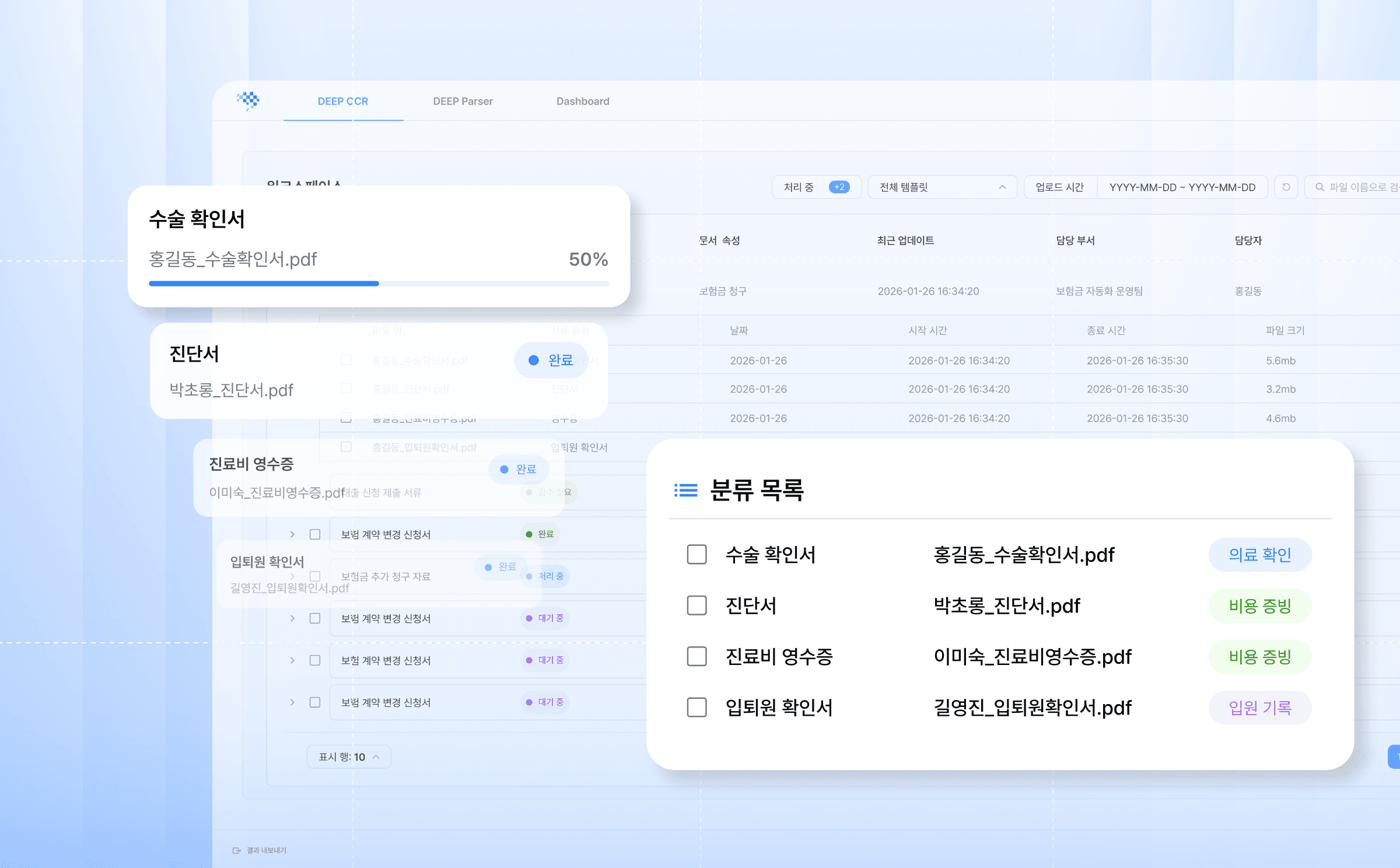1400x868 pixels.
Task: Open the 표시 행: 10 rows selector
Action: 349,757
